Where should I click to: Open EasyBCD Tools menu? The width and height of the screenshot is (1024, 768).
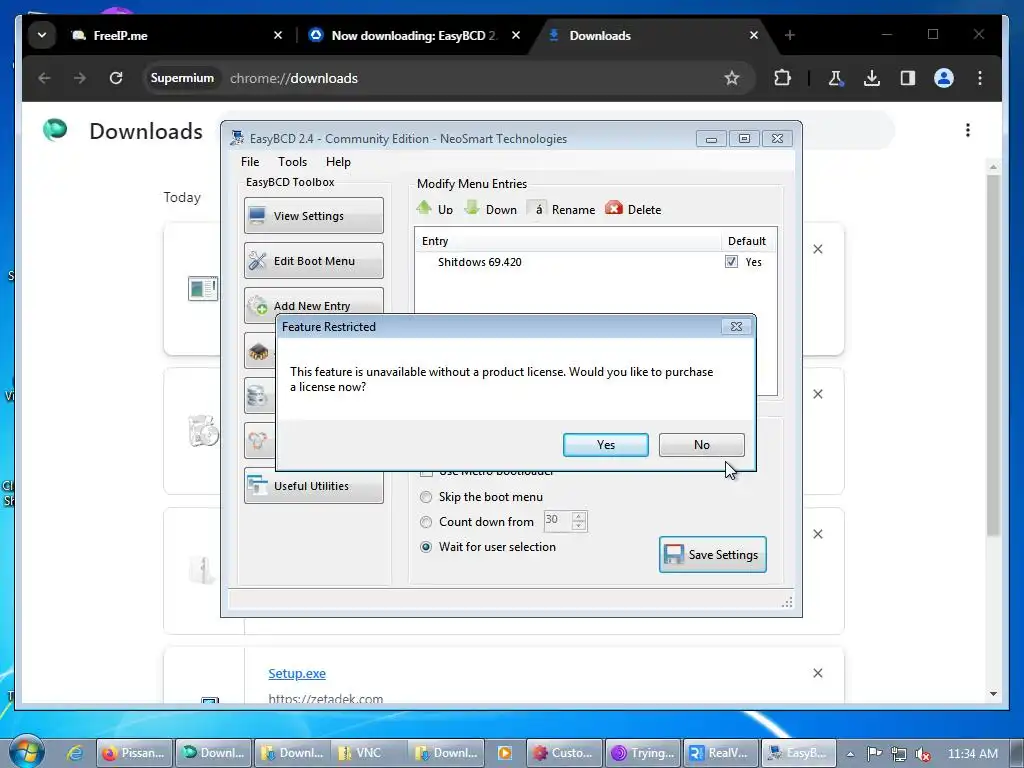(292, 161)
